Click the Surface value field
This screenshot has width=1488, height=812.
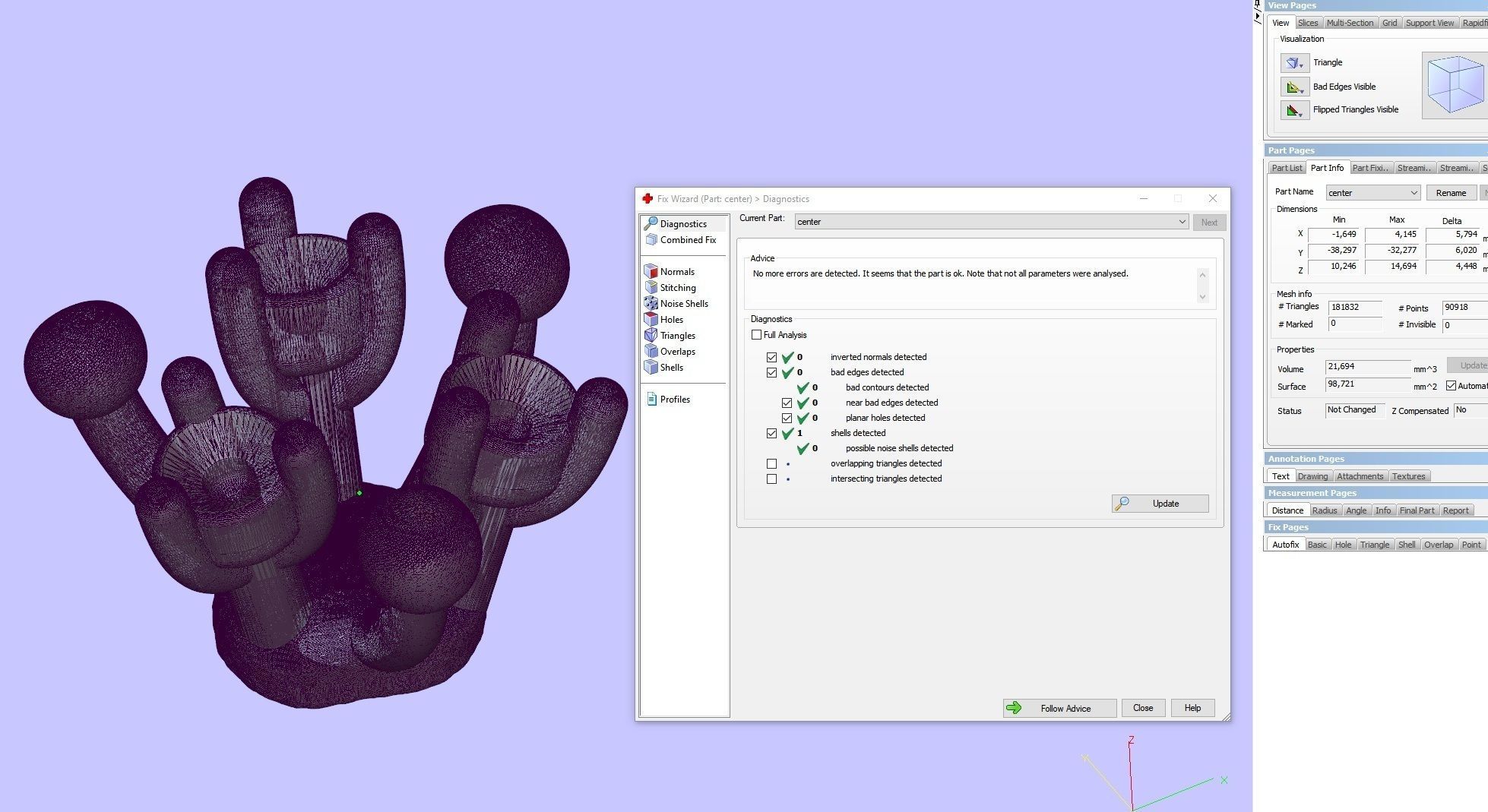1368,385
